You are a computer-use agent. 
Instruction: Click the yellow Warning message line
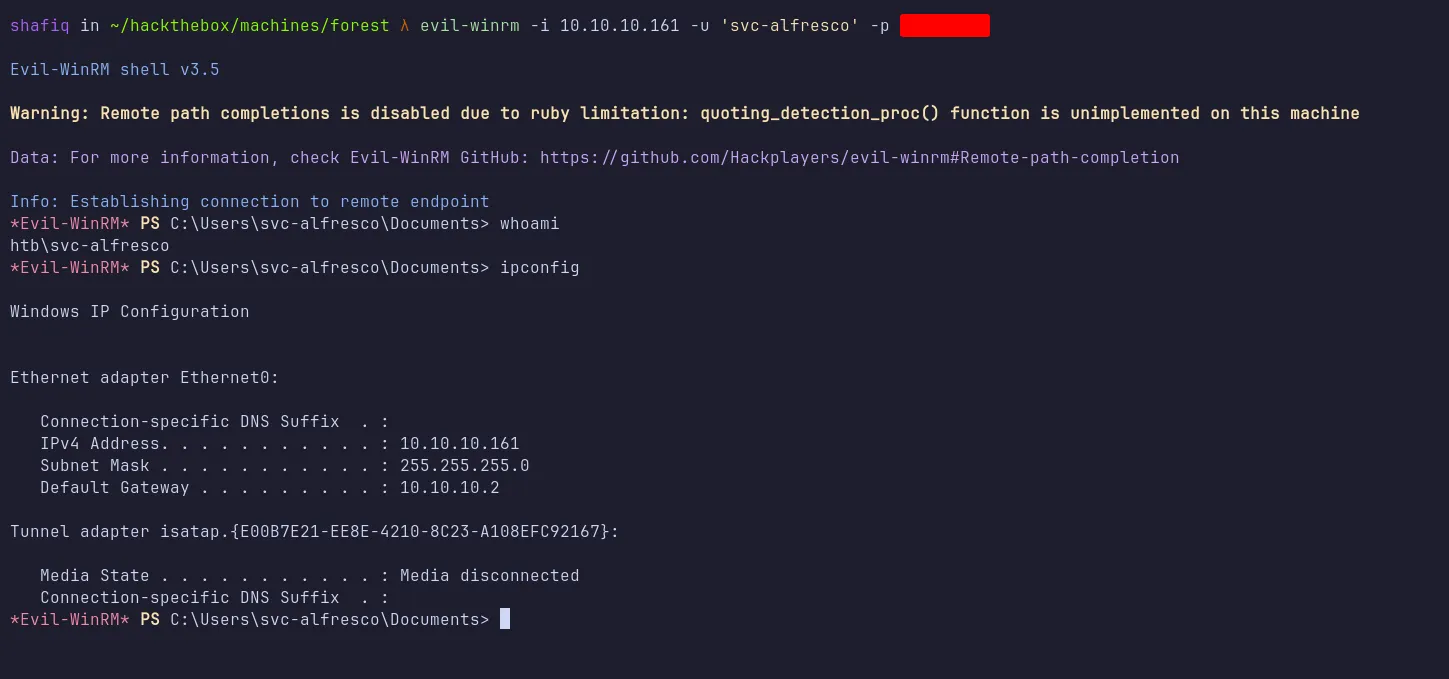pos(684,114)
